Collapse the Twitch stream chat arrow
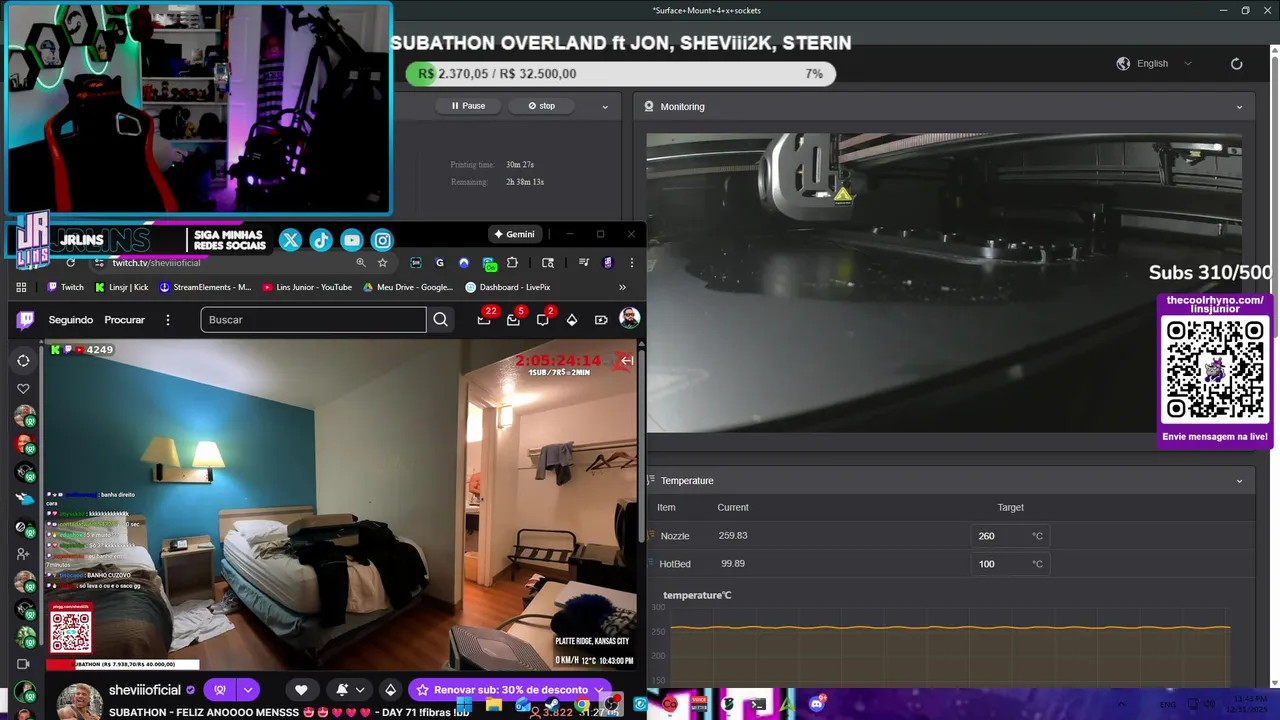 627,361
